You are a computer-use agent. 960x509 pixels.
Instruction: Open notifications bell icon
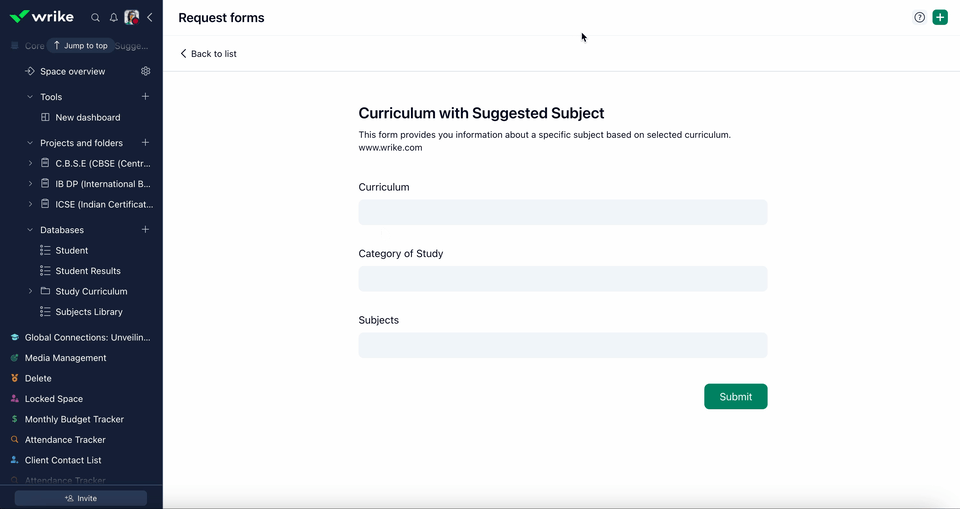tap(113, 18)
